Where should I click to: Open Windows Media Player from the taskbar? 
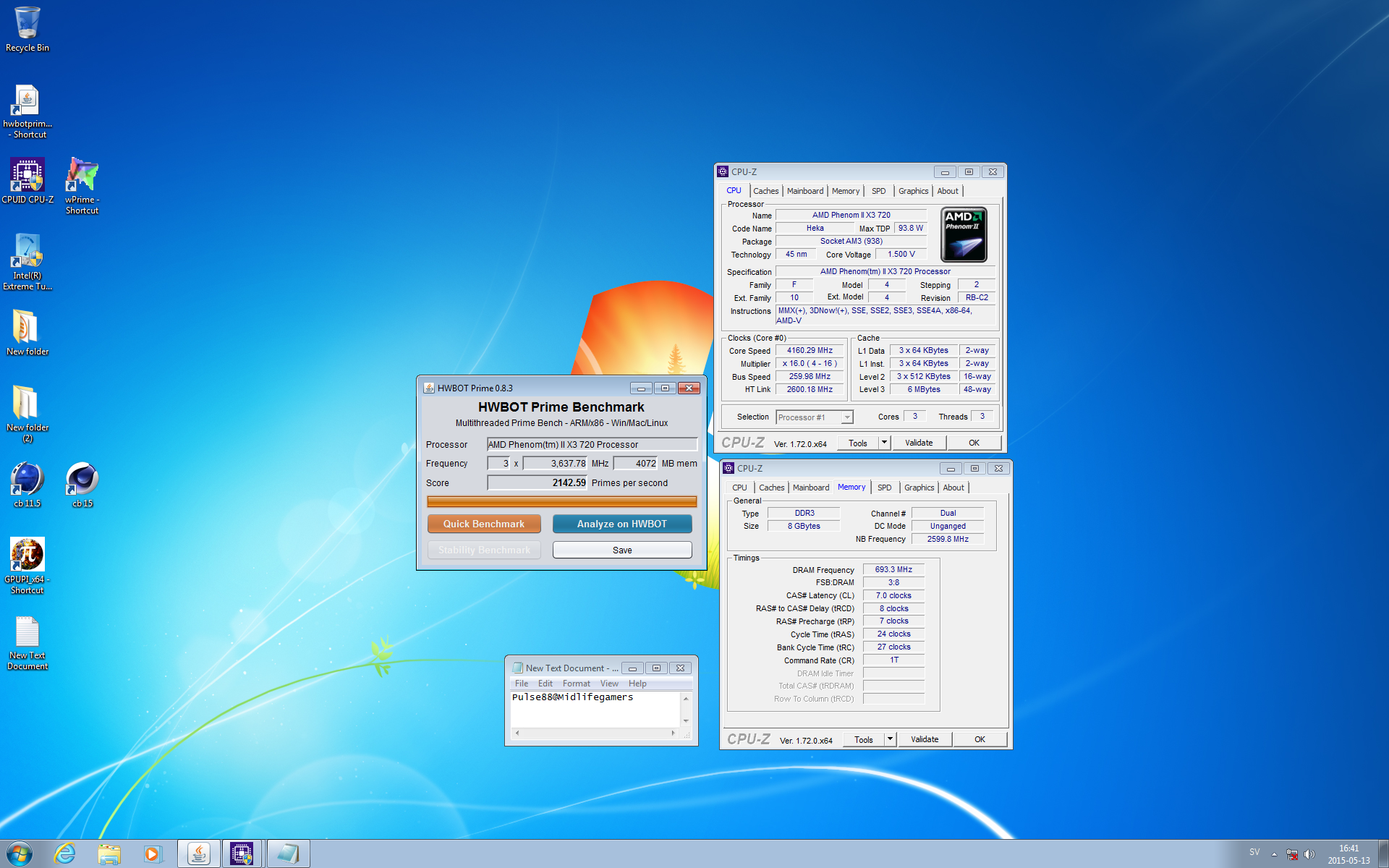[153, 854]
